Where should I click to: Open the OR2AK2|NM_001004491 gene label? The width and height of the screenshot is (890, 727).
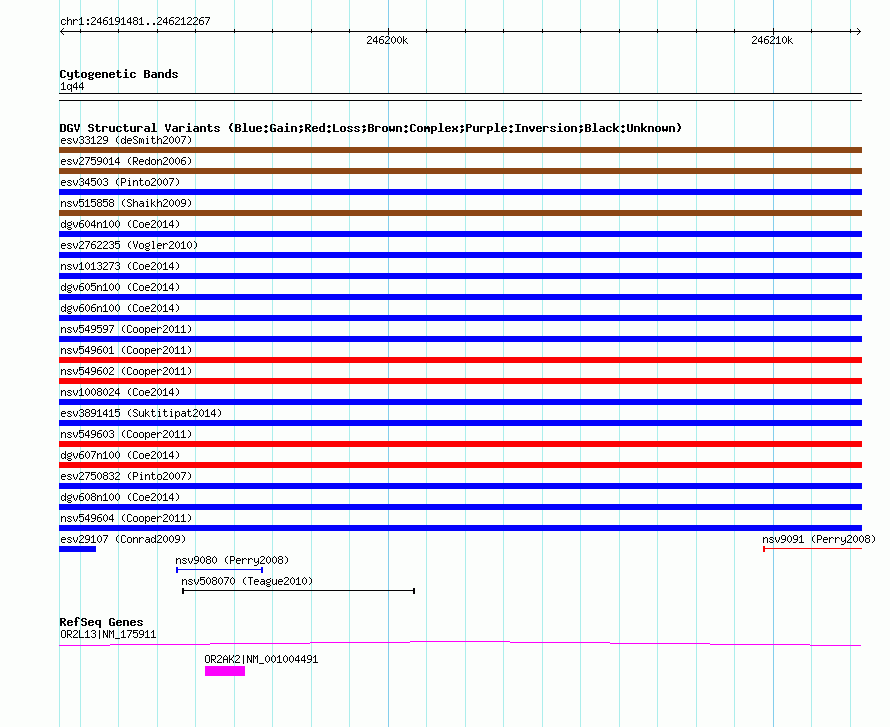tap(261, 659)
